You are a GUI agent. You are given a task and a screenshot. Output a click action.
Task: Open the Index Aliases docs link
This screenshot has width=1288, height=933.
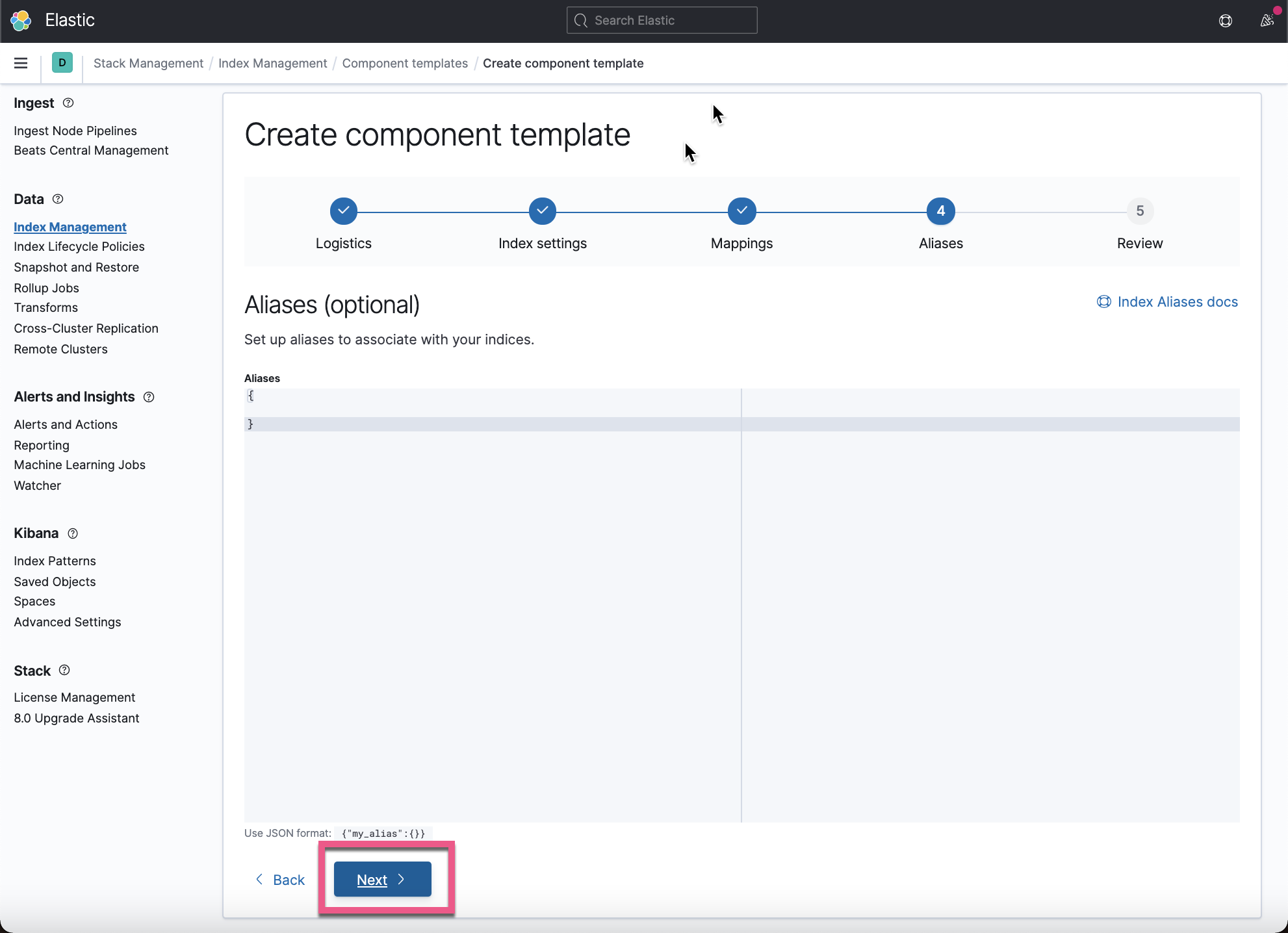click(x=1177, y=301)
